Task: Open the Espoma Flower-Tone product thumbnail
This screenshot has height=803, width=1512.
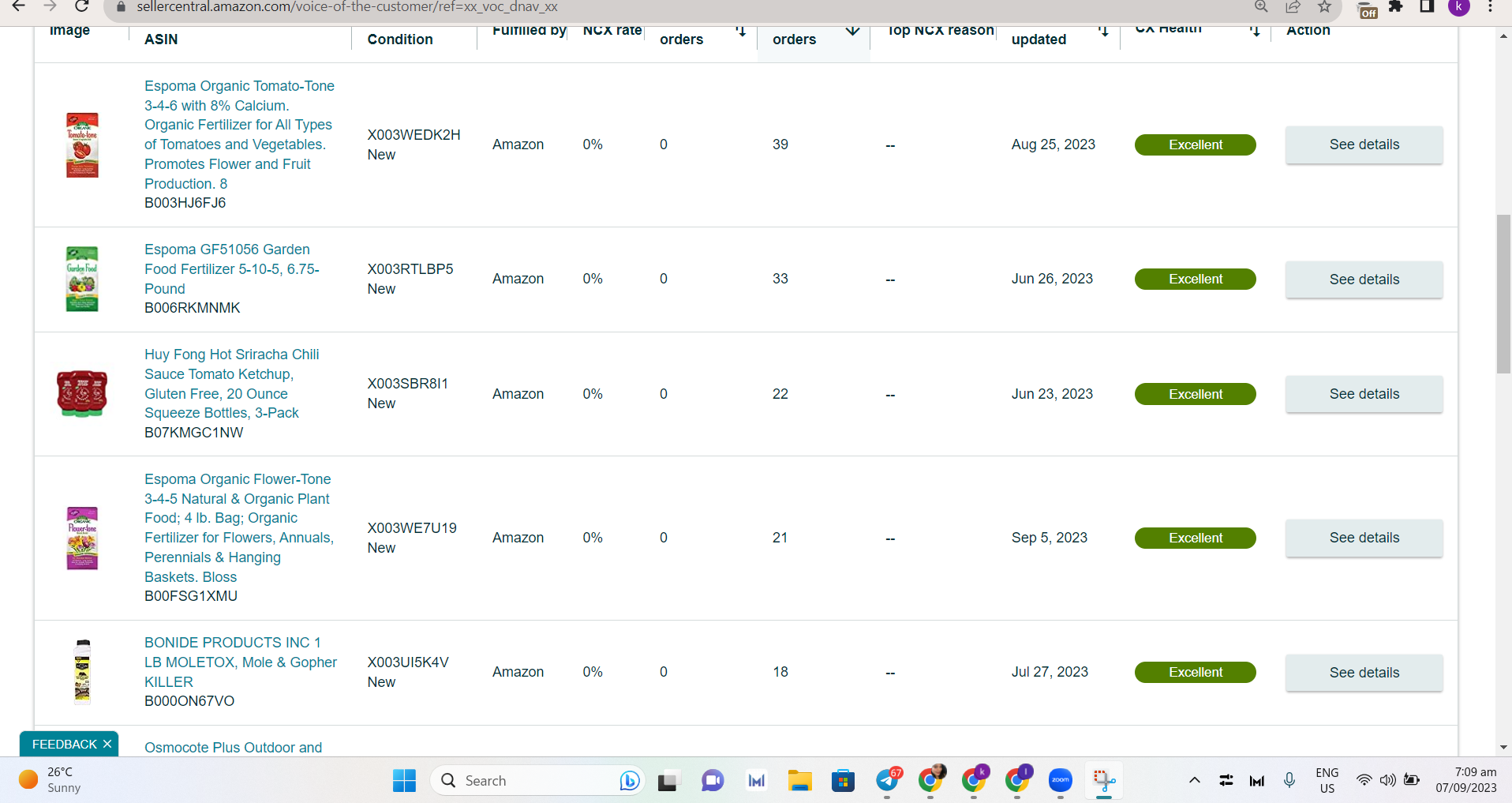Action: click(x=82, y=538)
